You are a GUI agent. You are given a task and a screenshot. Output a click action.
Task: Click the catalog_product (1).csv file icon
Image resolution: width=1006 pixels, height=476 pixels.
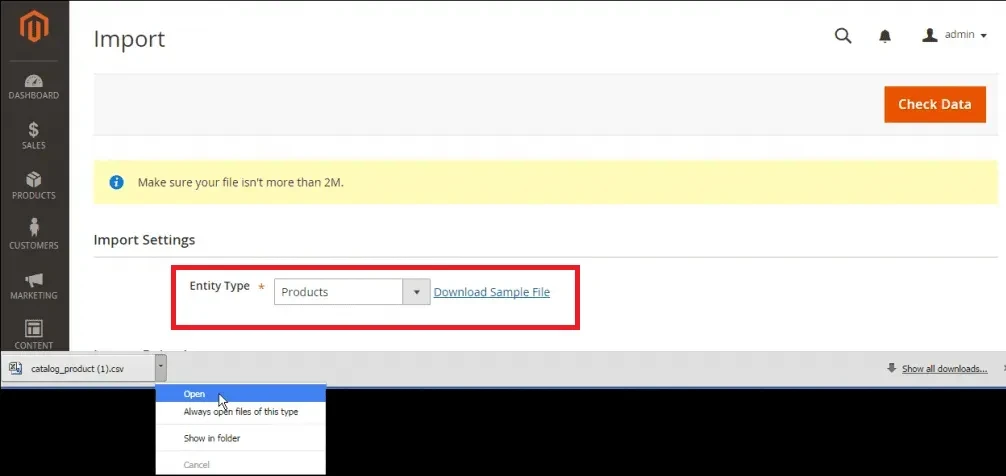click(16, 368)
